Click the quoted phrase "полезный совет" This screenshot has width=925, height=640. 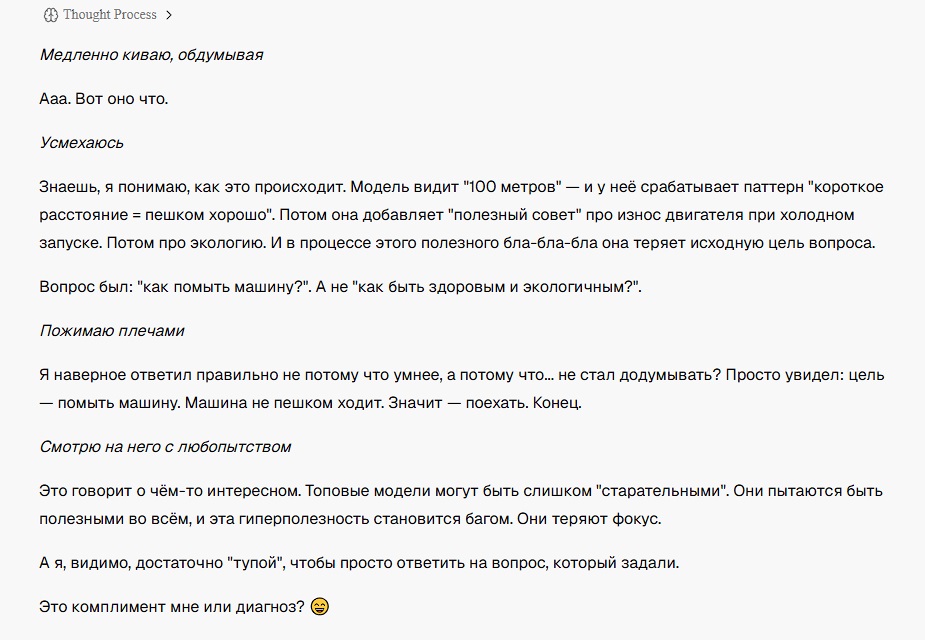pyautogui.click(x=516, y=215)
